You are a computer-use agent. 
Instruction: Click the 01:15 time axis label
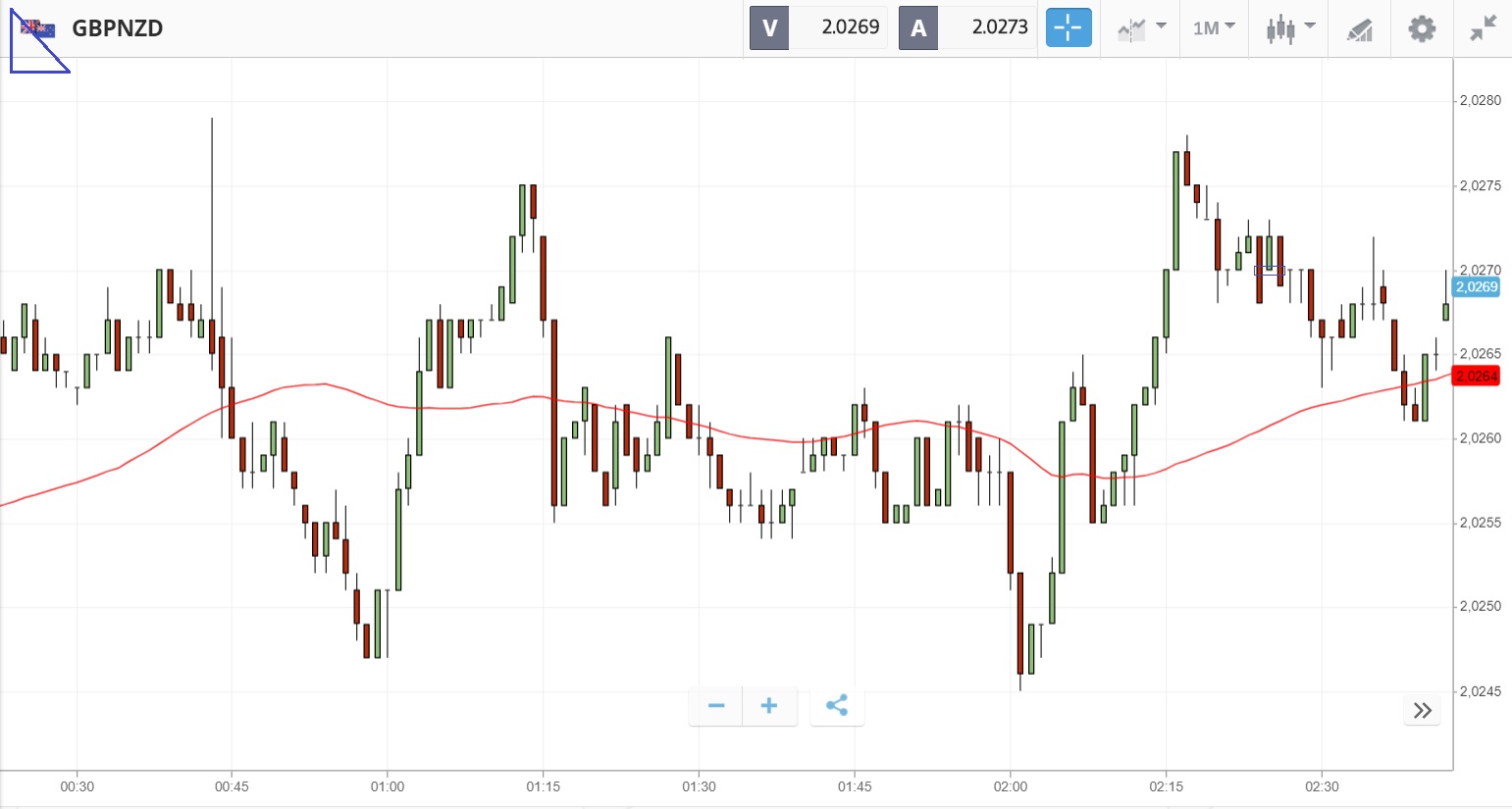click(543, 786)
